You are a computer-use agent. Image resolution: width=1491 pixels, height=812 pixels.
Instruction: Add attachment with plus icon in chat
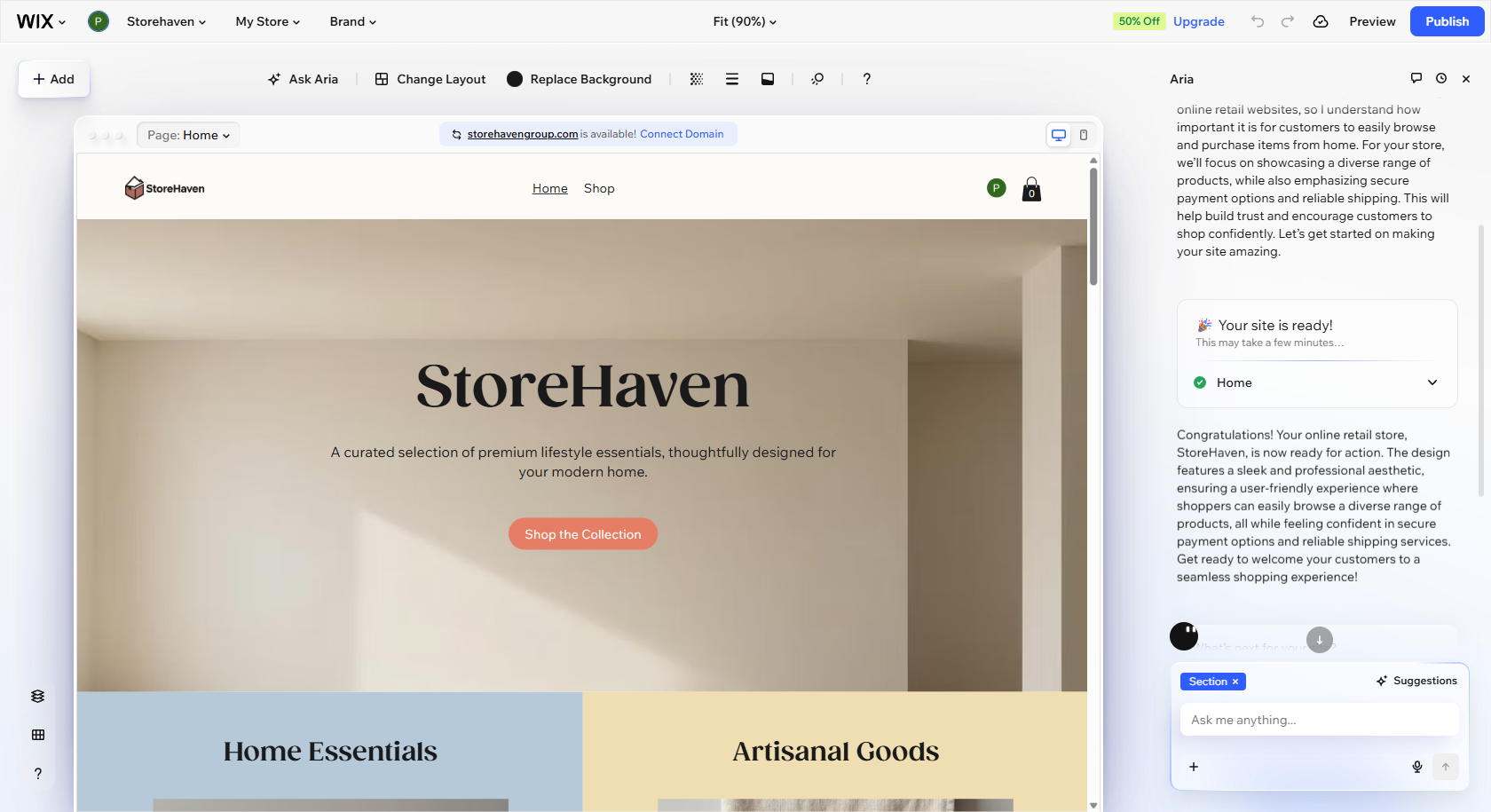tap(1194, 767)
